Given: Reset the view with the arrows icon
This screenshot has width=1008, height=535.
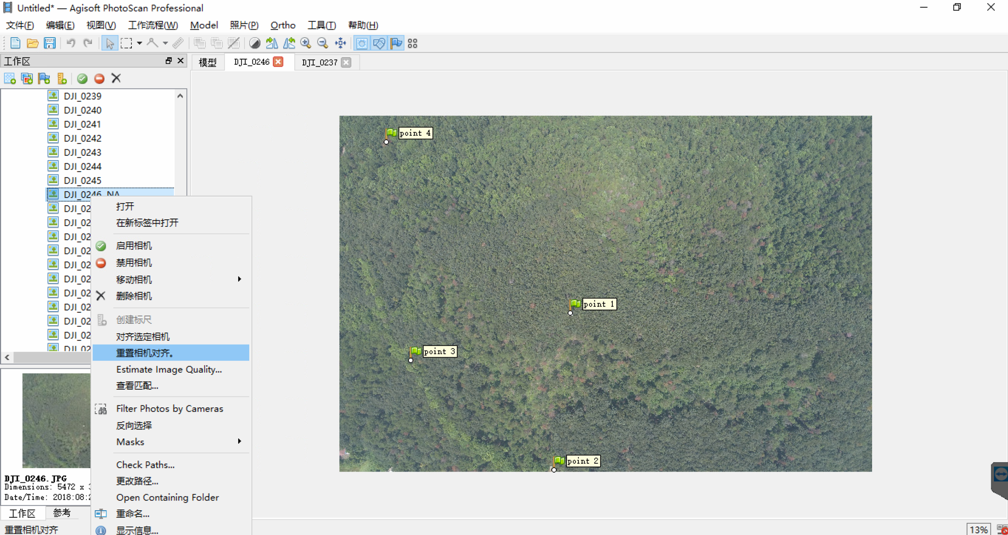Looking at the screenshot, I should 341,43.
